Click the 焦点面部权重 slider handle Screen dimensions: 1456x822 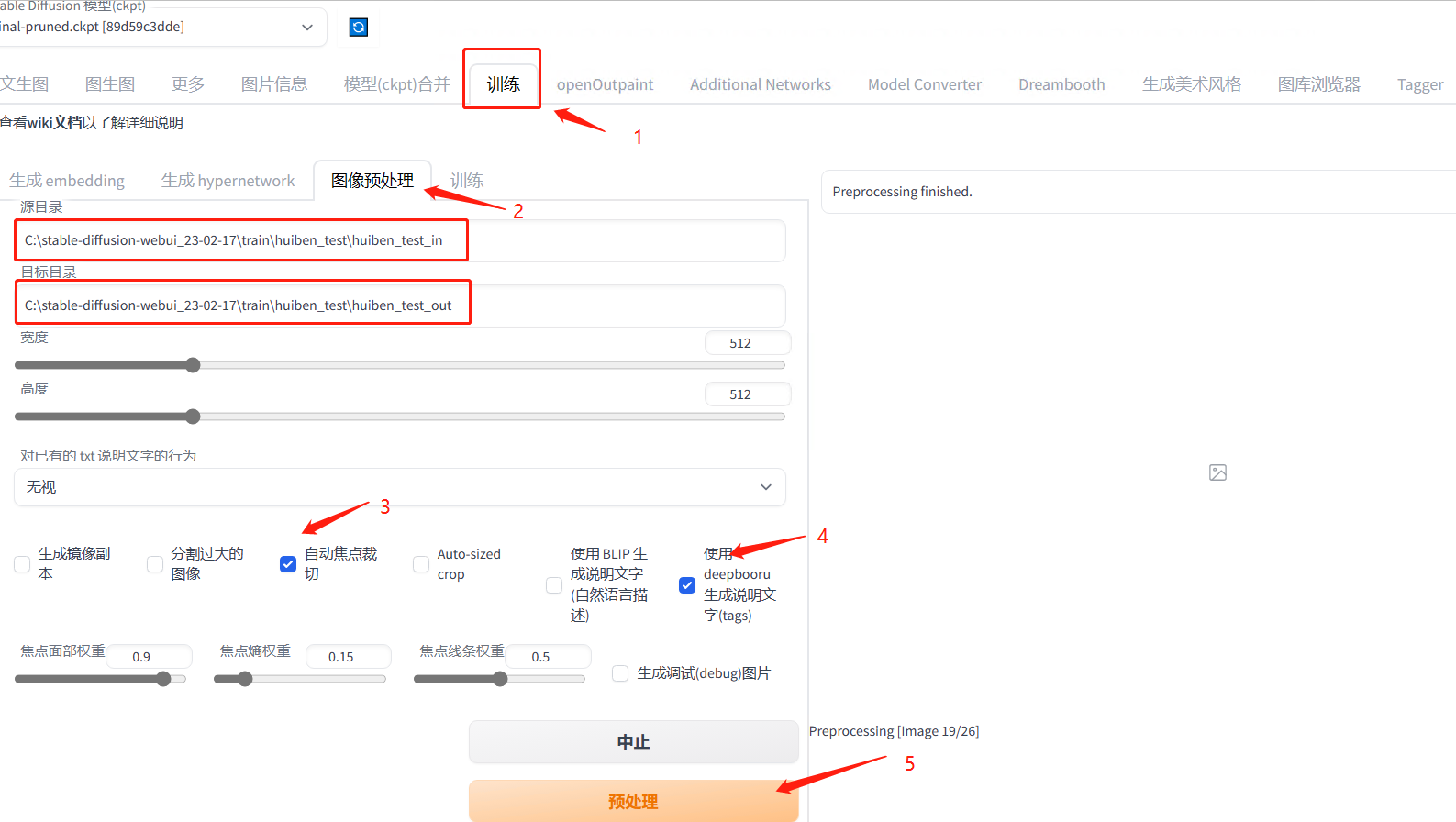click(163, 679)
